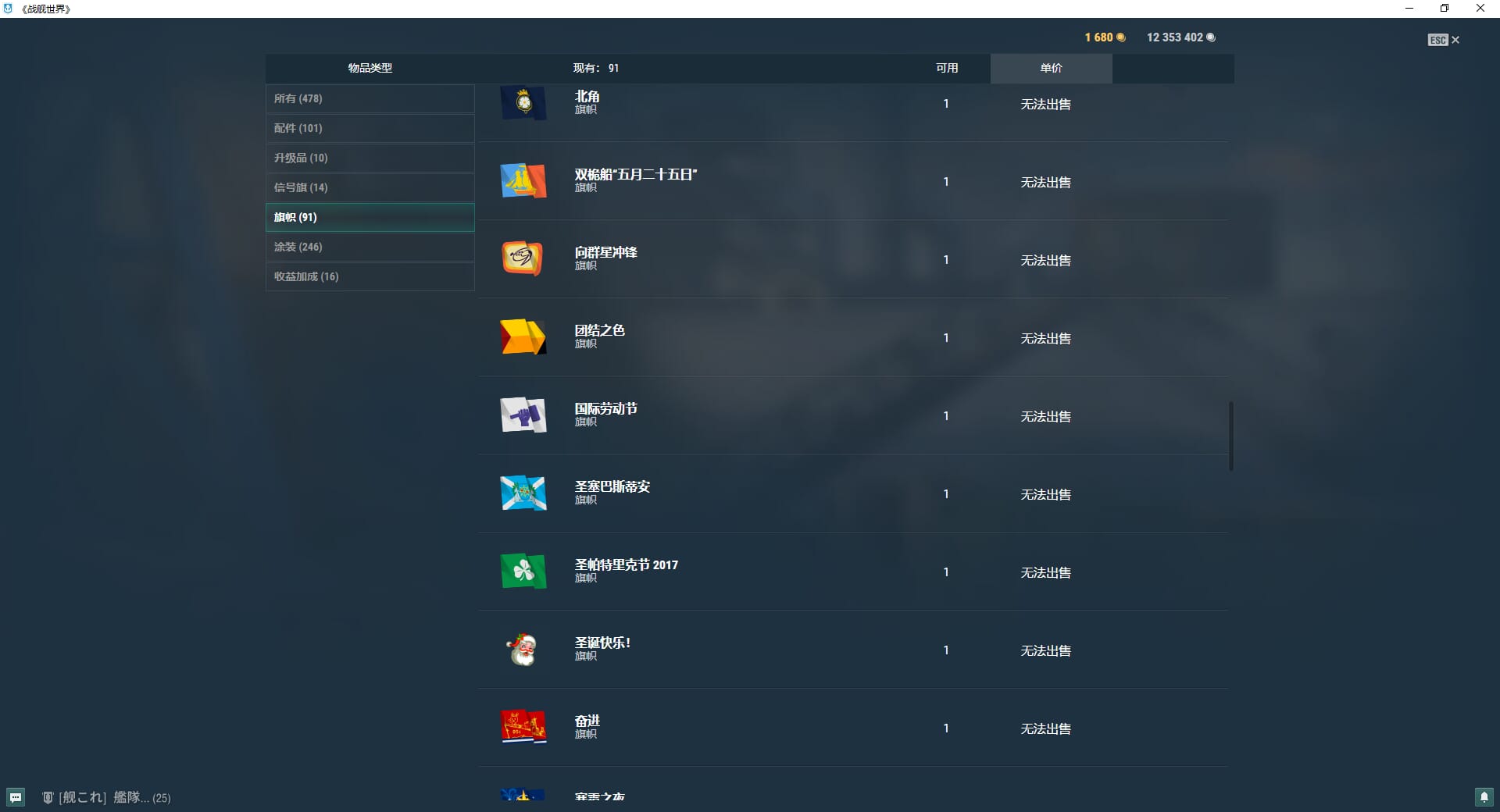Select the 圣塞巴斯蒂安 flag icon
This screenshot has width=1500, height=812.
pos(523,493)
